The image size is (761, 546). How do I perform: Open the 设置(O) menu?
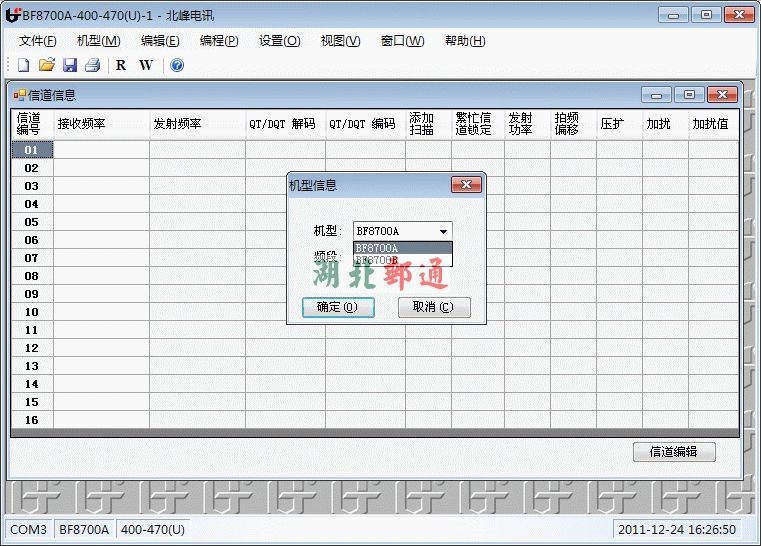pyautogui.click(x=279, y=41)
